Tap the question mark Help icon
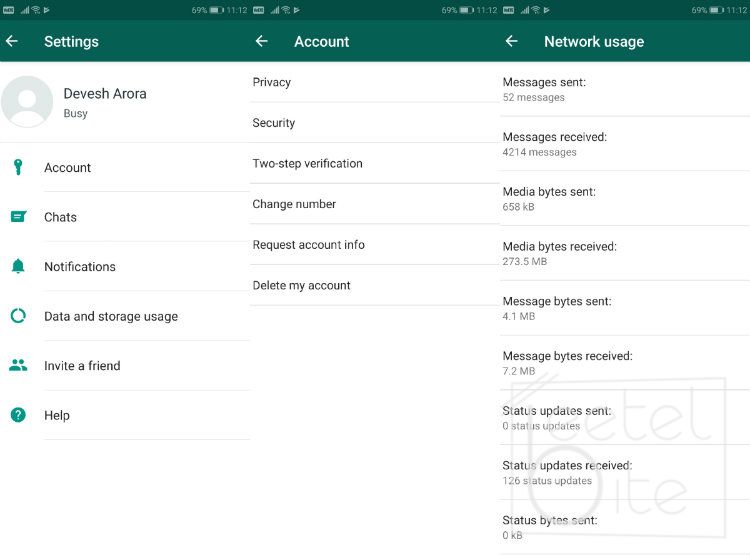The image size is (750, 555). 18,415
